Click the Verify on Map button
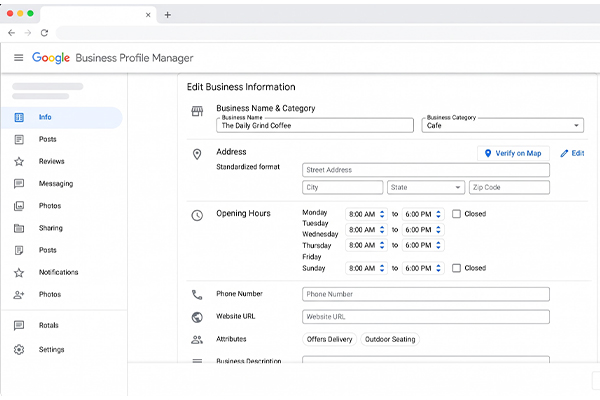The width and height of the screenshot is (600, 400). [513, 153]
